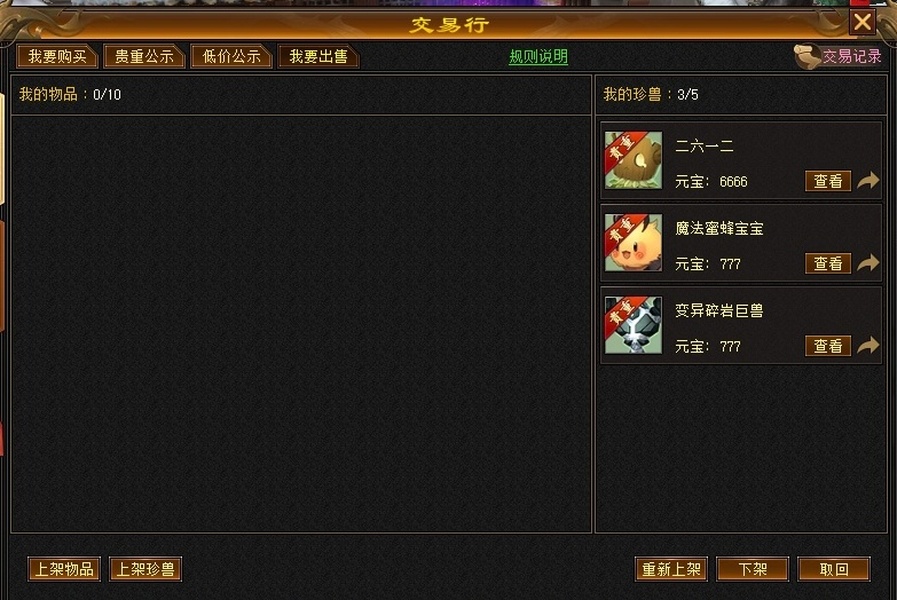Click 查看 for 魔法蜜蜂宝宝
897x600 pixels.
828,264
